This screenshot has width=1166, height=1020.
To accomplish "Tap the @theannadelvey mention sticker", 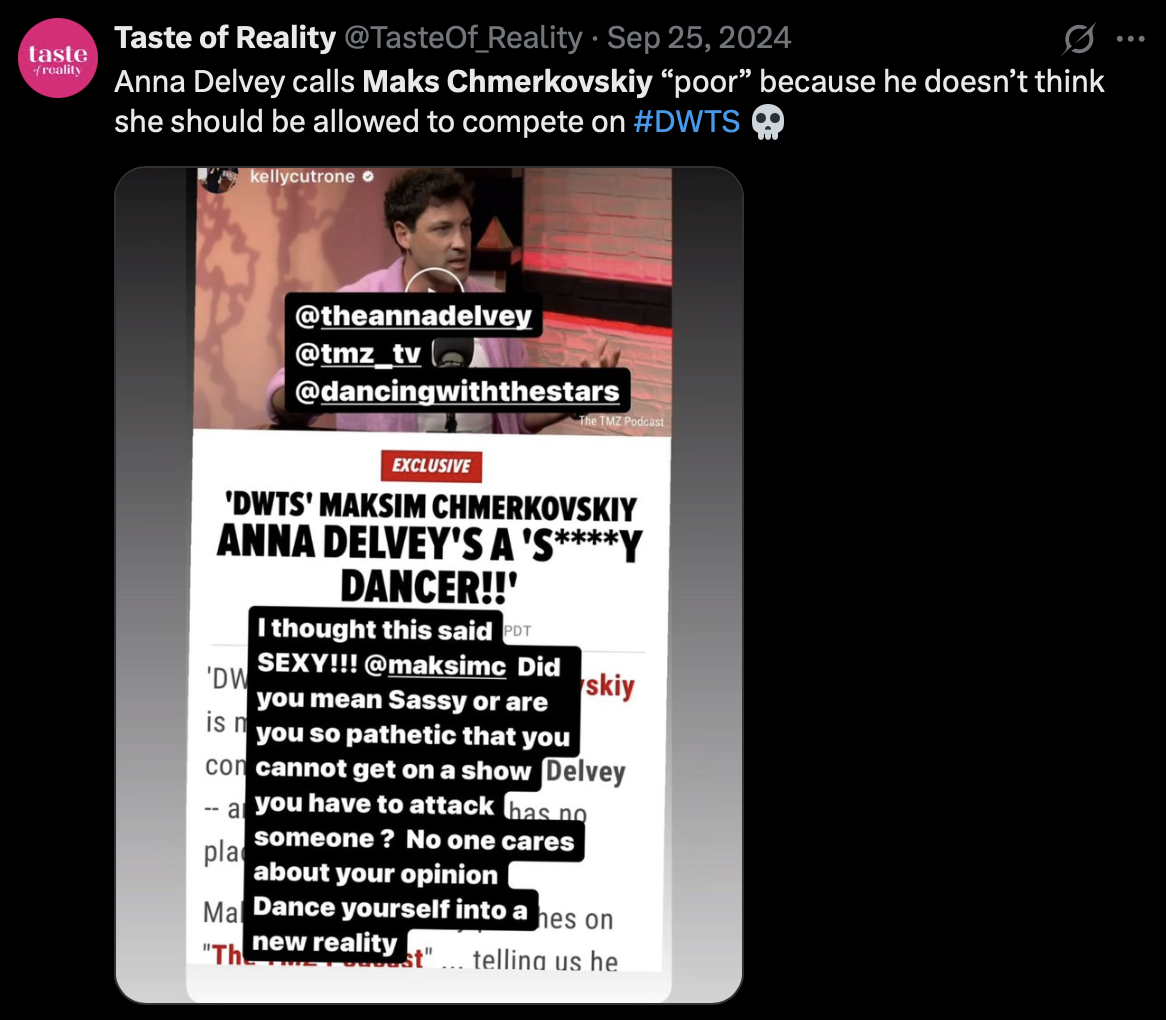I will [x=413, y=316].
